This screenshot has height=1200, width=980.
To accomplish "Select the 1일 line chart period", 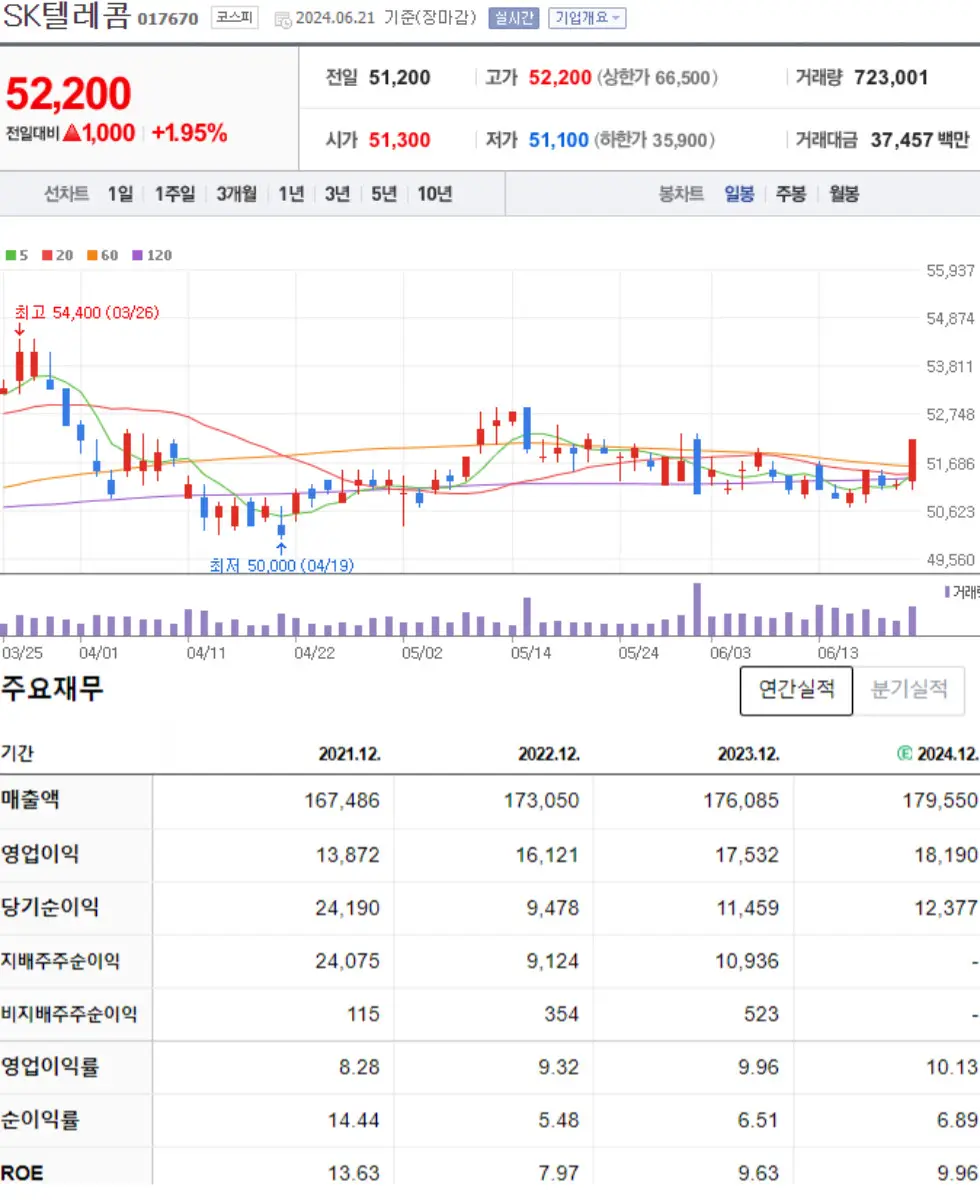I will click(x=120, y=194).
